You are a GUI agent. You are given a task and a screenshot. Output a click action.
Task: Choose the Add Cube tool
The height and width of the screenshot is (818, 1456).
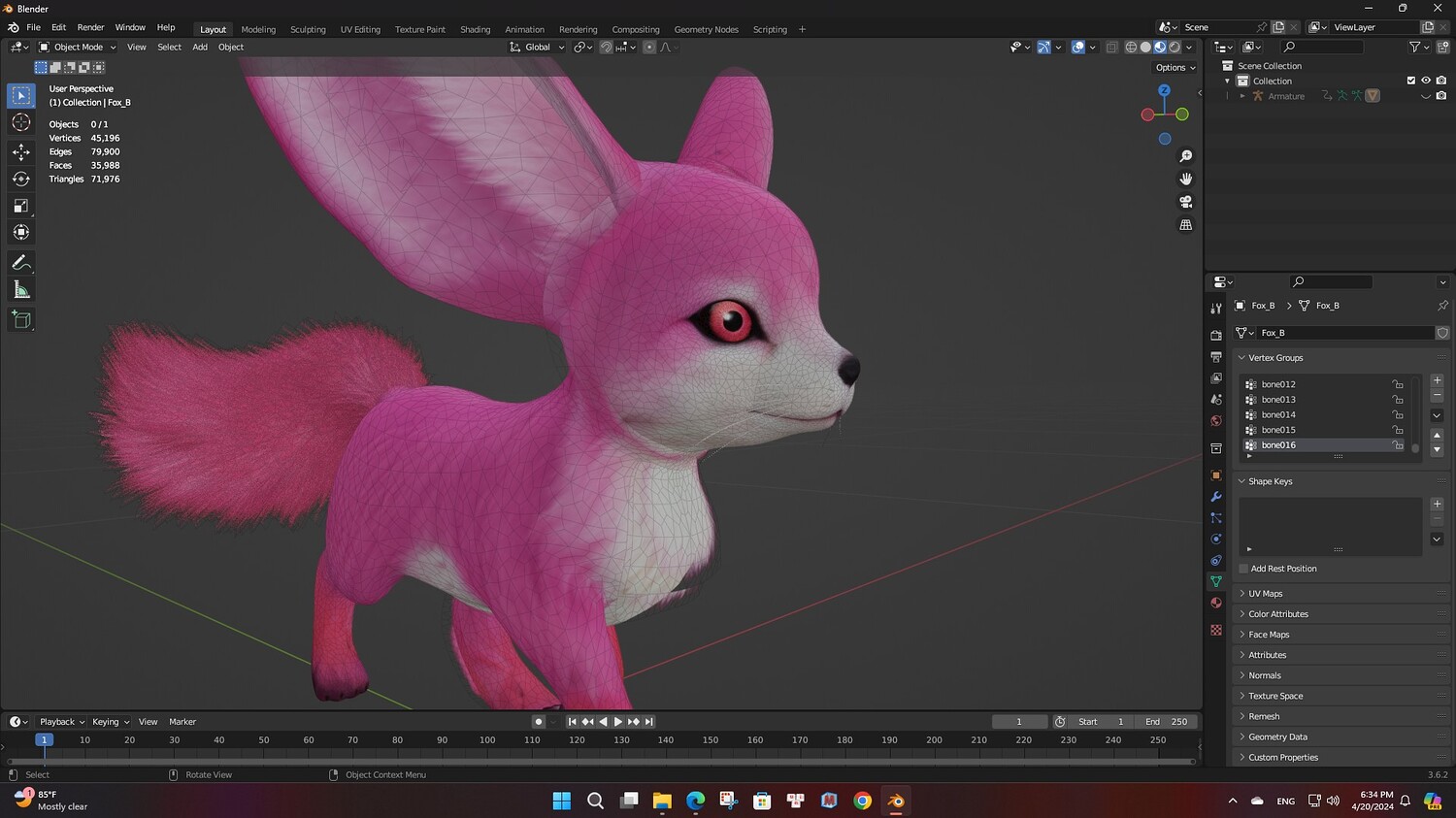[x=20, y=319]
